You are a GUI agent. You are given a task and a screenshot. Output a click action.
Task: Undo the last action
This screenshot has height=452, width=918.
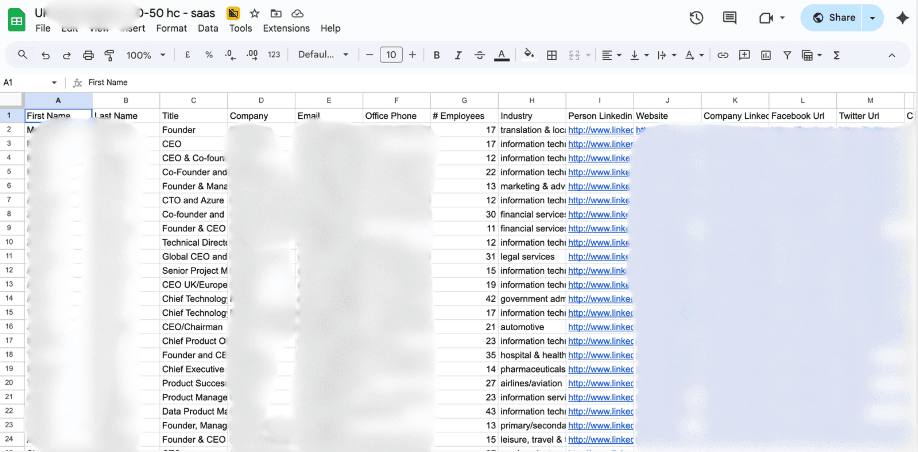click(45, 55)
